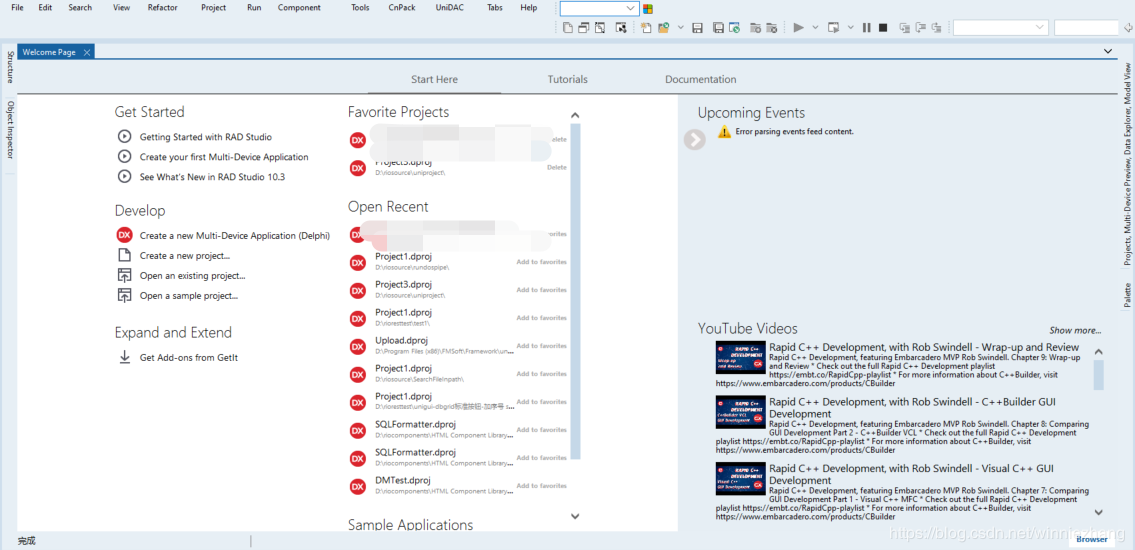Select the Start Here tab

434,80
